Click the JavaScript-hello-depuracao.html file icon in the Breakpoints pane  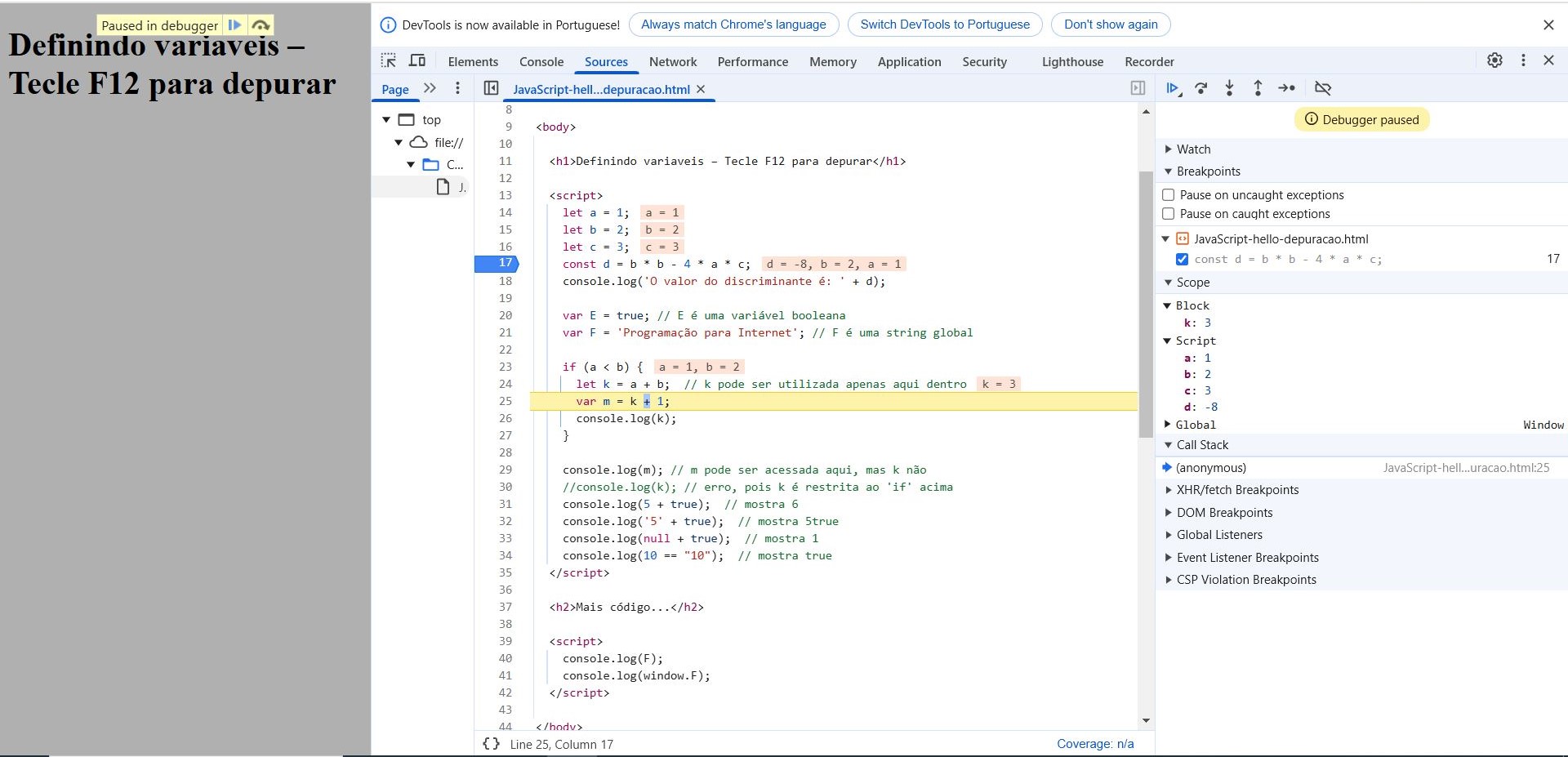pos(1183,238)
